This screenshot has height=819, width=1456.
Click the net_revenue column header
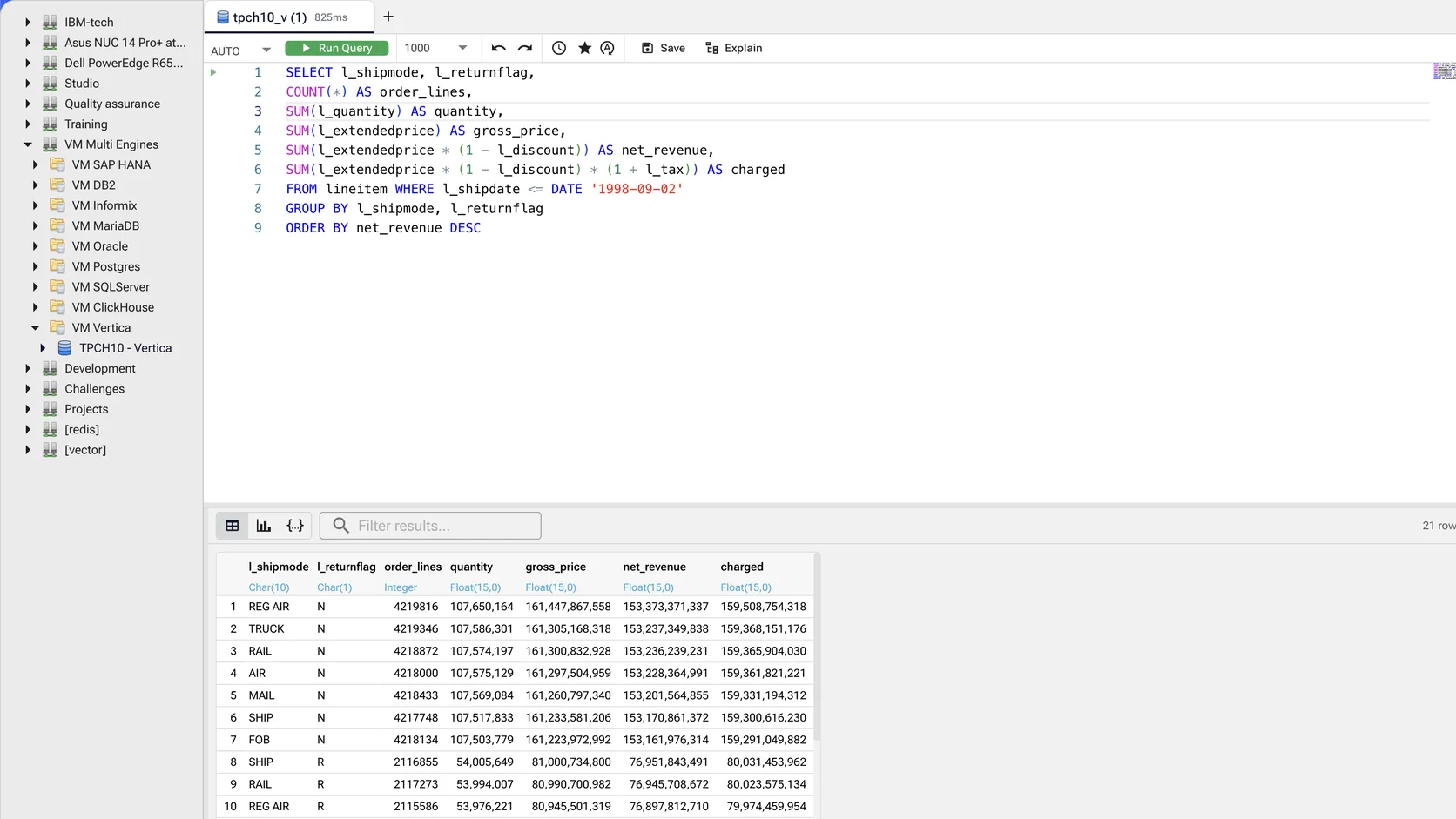(x=654, y=567)
